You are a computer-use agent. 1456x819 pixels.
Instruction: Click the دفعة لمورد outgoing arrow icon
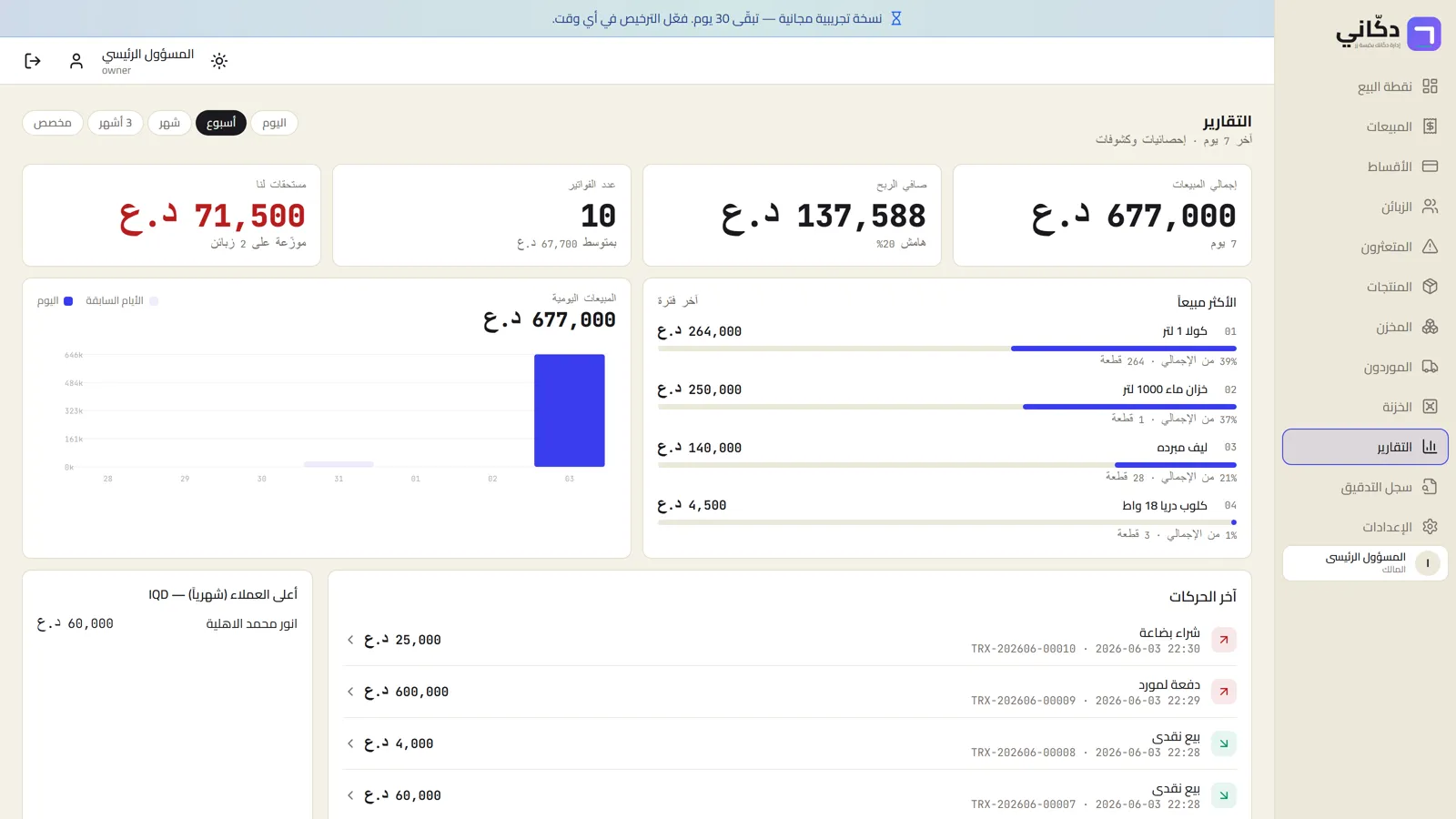tap(1224, 692)
